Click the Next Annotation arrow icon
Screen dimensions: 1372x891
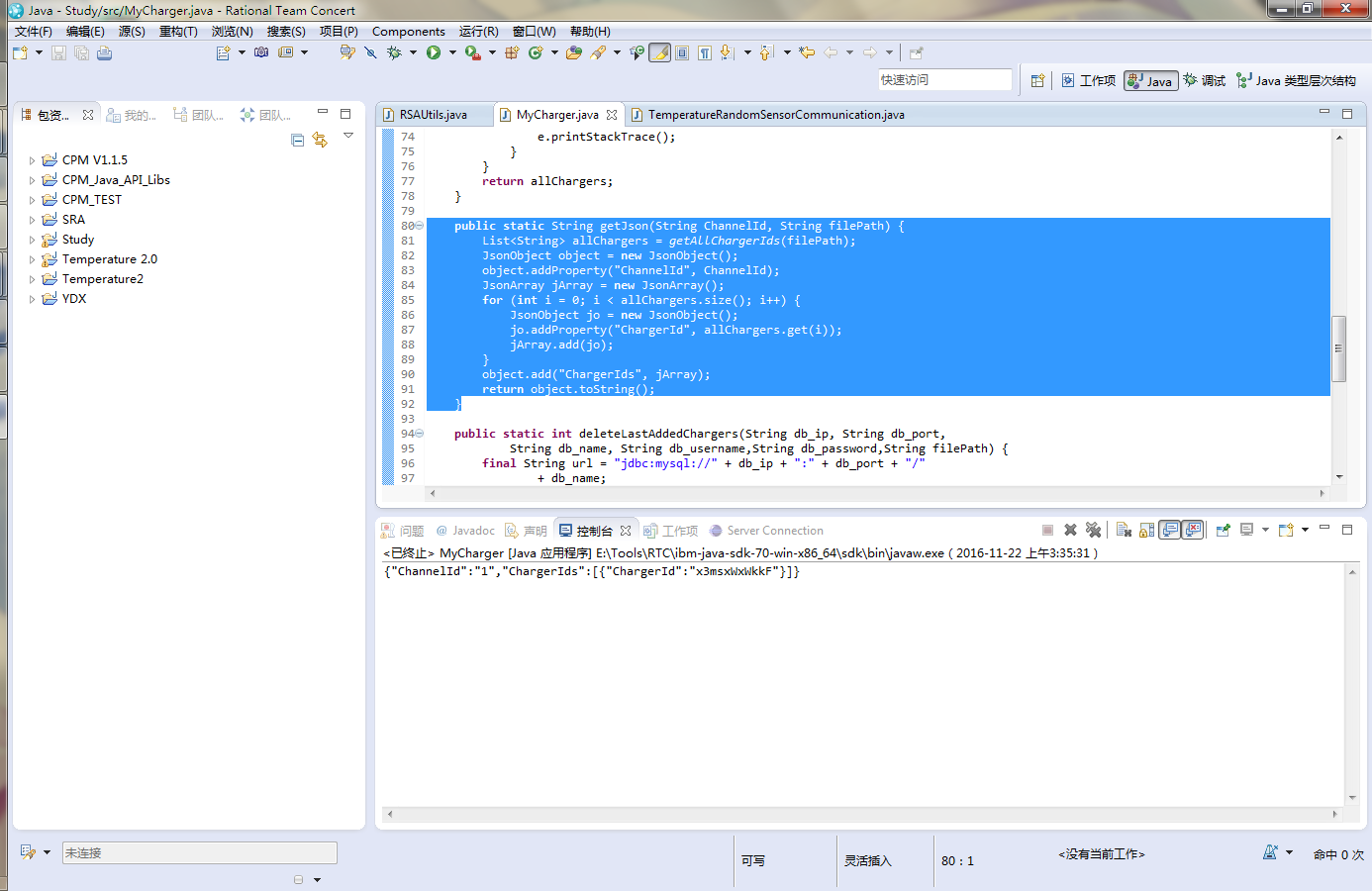click(727, 52)
